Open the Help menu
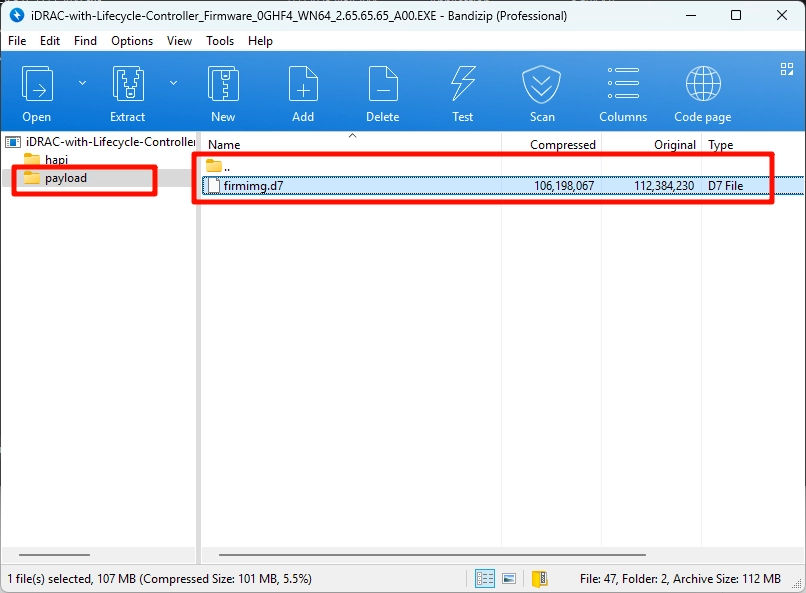Screen dimensions: 806x593 260,41
